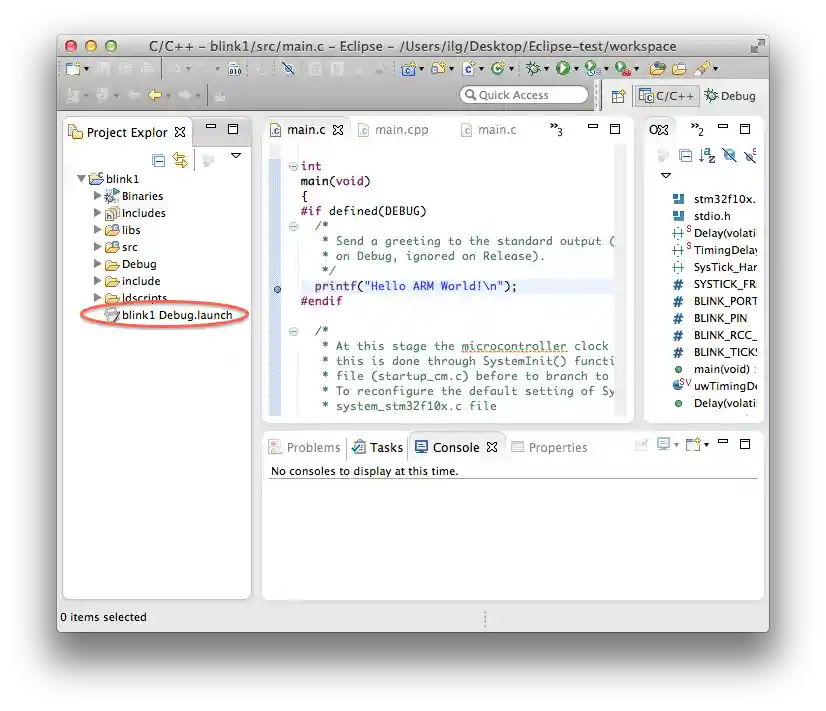826x711 pixels.
Task: Link Project Explorer with the editor
Action: [x=180, y=159]
